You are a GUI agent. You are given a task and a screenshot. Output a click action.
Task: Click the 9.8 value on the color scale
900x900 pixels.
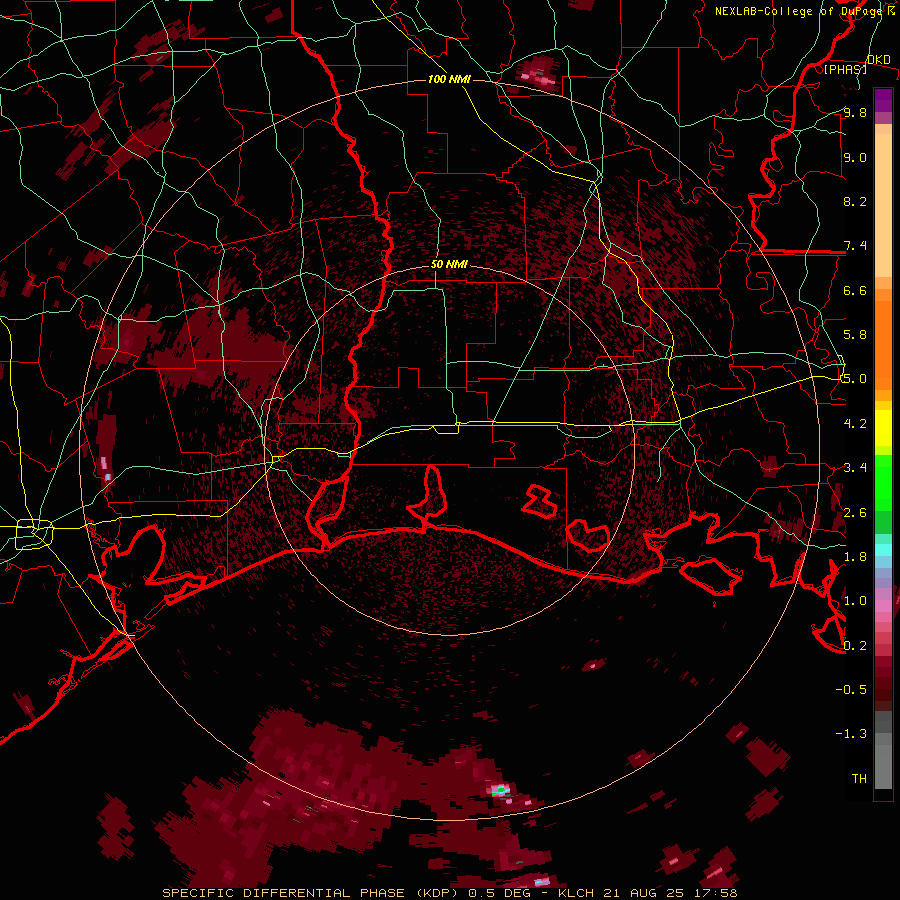855,113
